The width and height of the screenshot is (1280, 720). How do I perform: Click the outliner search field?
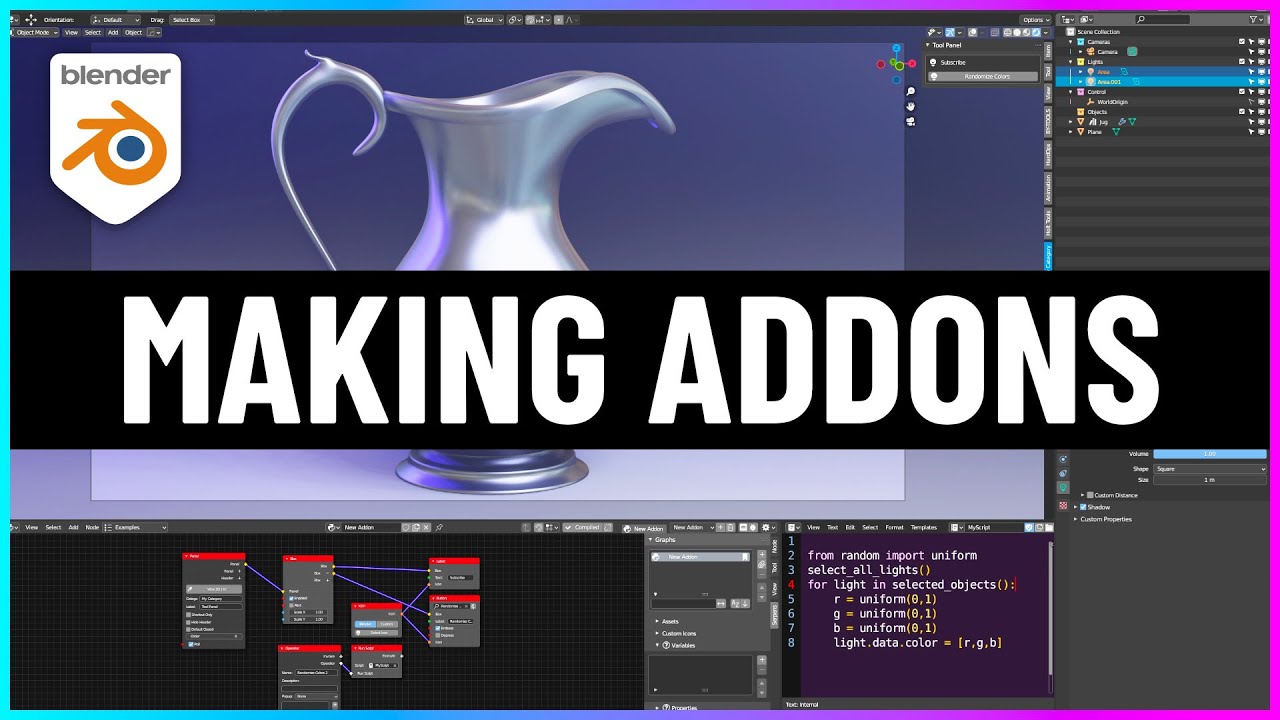point(1162,19)
